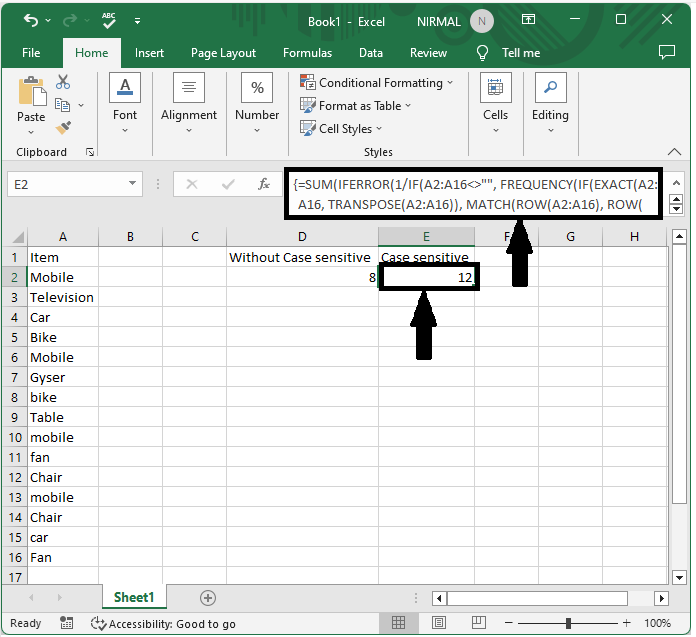Select Normal view in status bar

pos(399,623)
